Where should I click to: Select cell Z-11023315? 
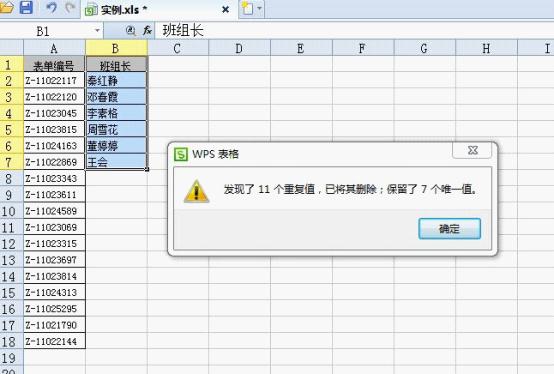point(54,243)
